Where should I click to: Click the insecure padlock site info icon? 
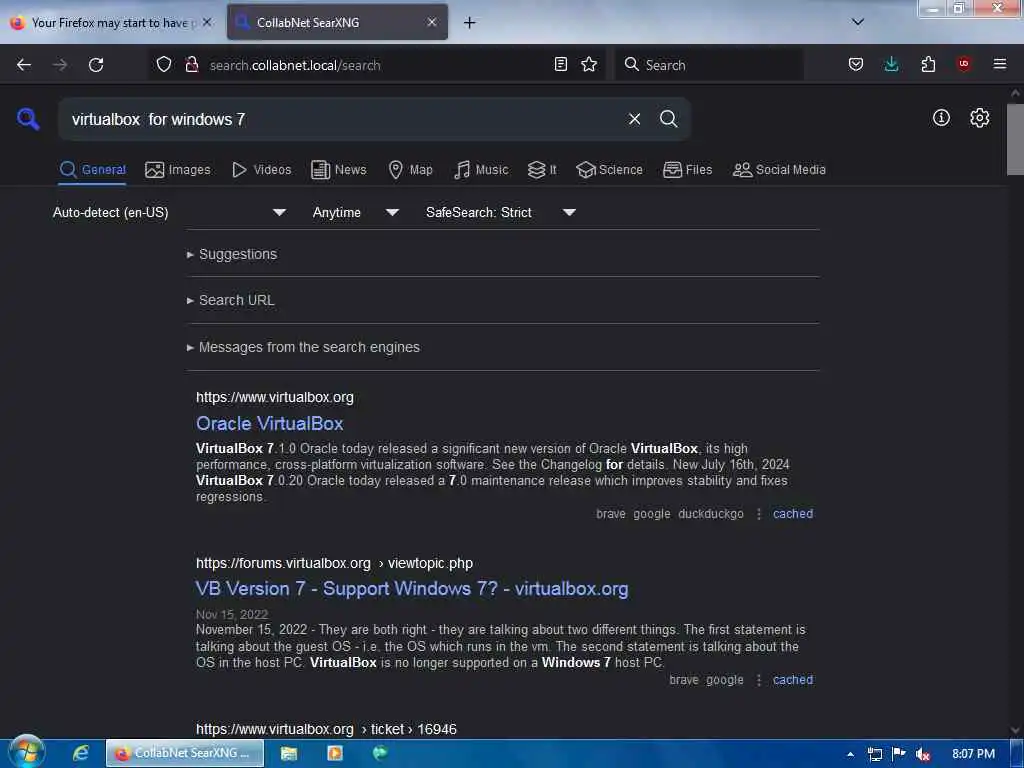[192, 64]
